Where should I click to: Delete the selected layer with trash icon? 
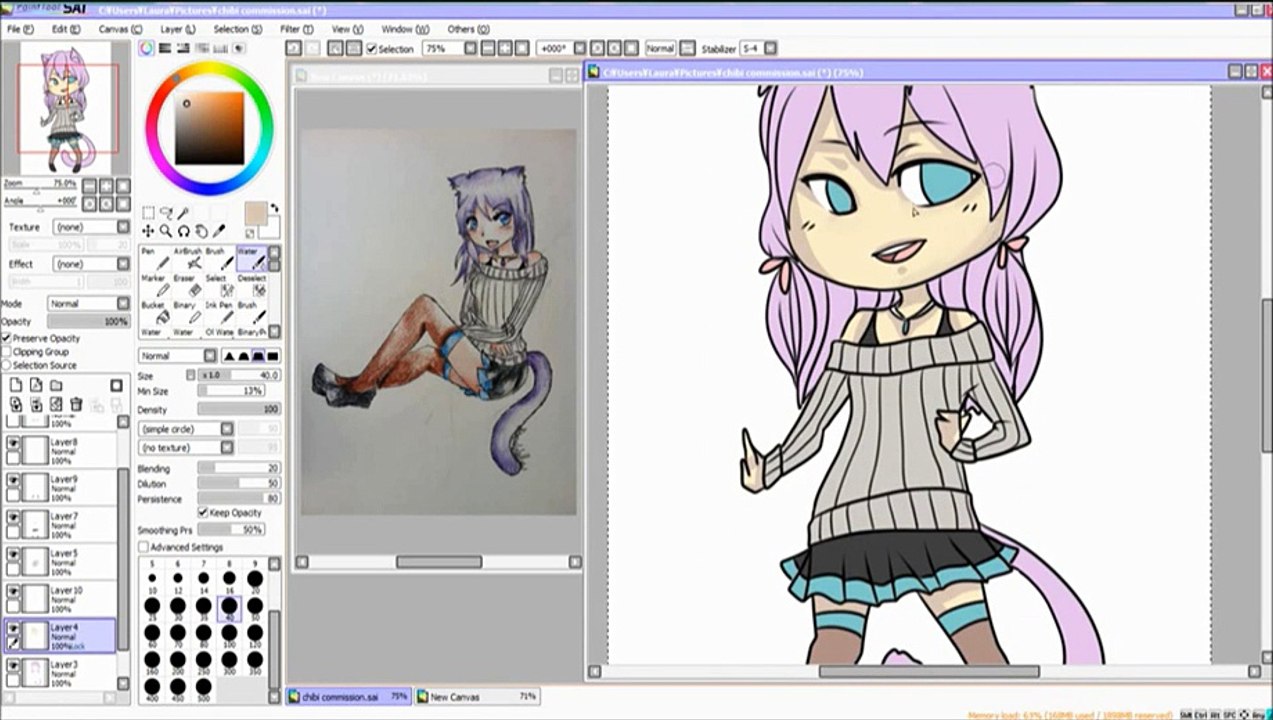tap(76, 405)
